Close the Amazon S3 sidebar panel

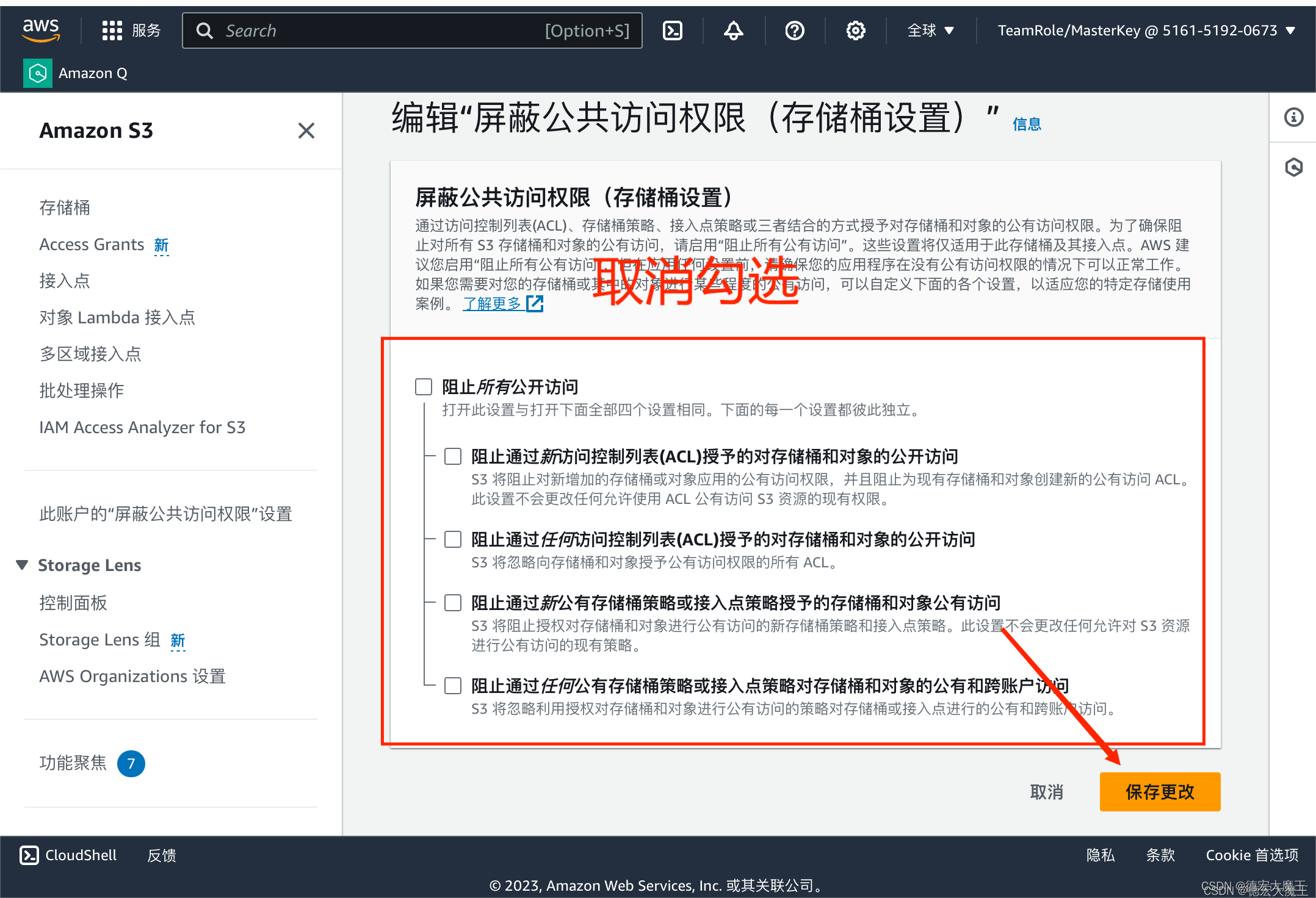click(306, 131)
